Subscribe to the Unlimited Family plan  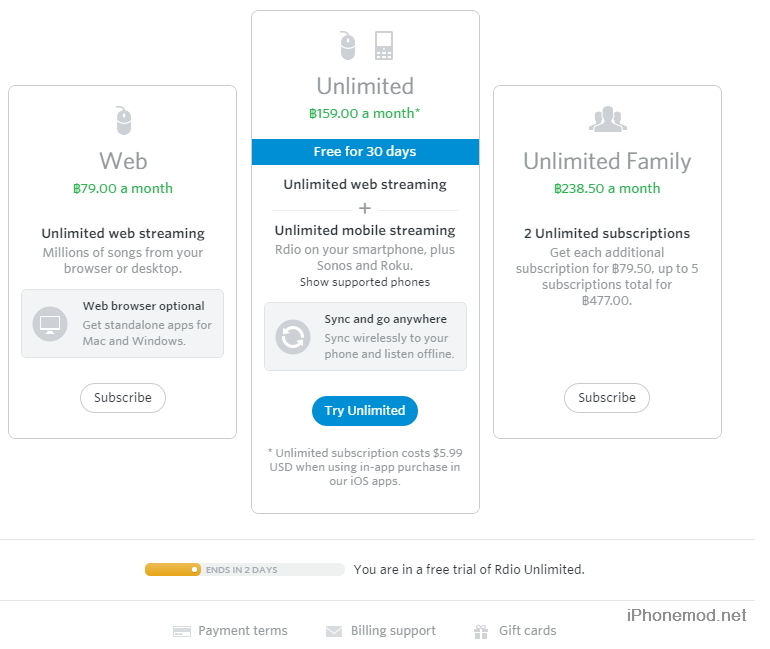click(607, 398)
